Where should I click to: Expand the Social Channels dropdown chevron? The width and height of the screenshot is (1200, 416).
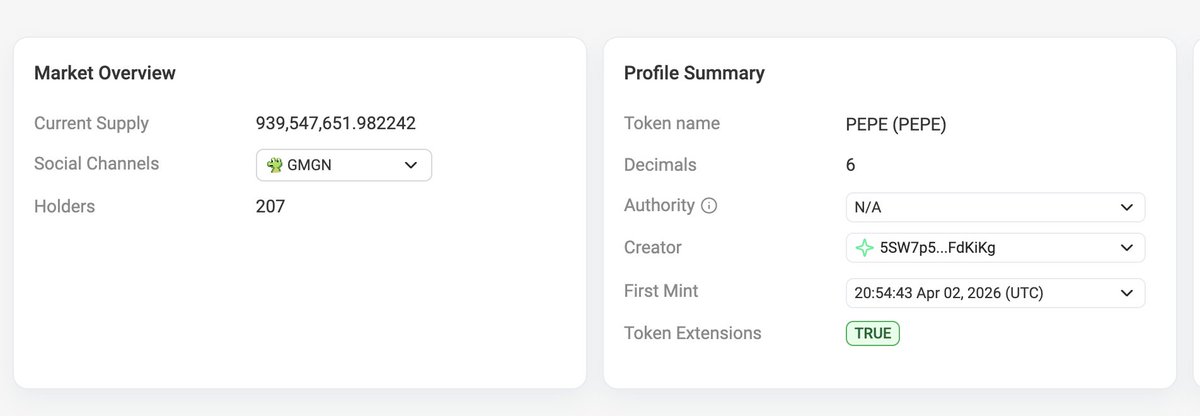(411, 165)
